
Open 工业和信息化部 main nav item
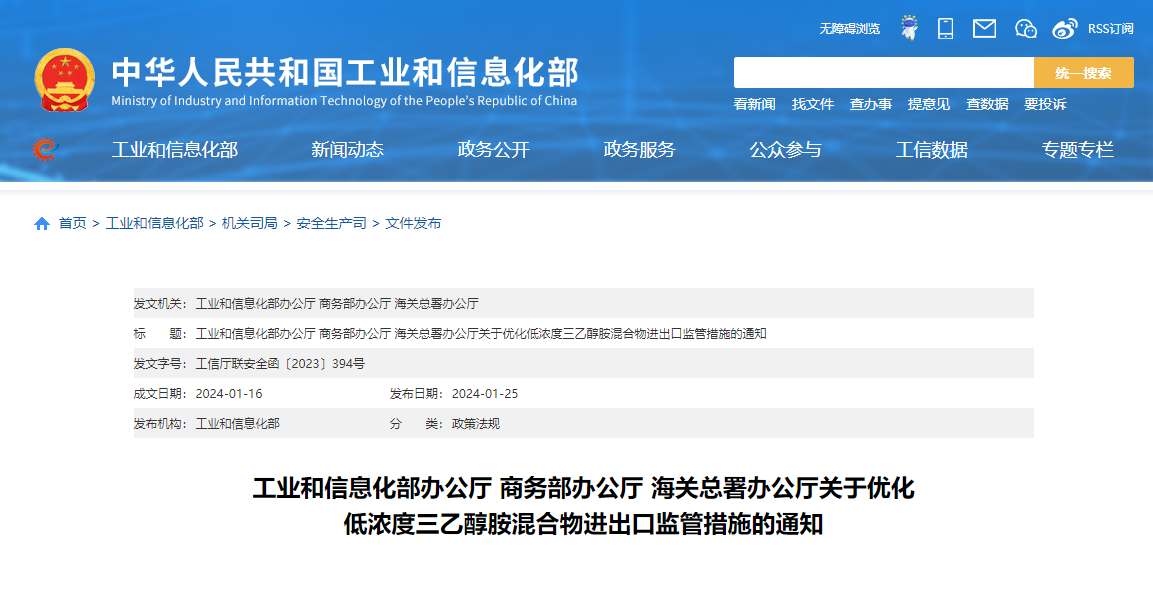(x=175, y=150)
